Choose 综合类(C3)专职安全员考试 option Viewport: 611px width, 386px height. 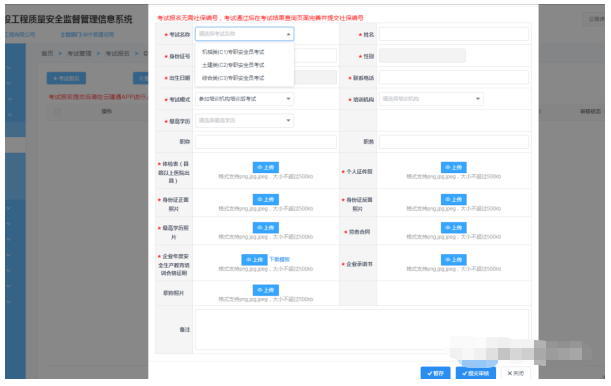[233, 78]
